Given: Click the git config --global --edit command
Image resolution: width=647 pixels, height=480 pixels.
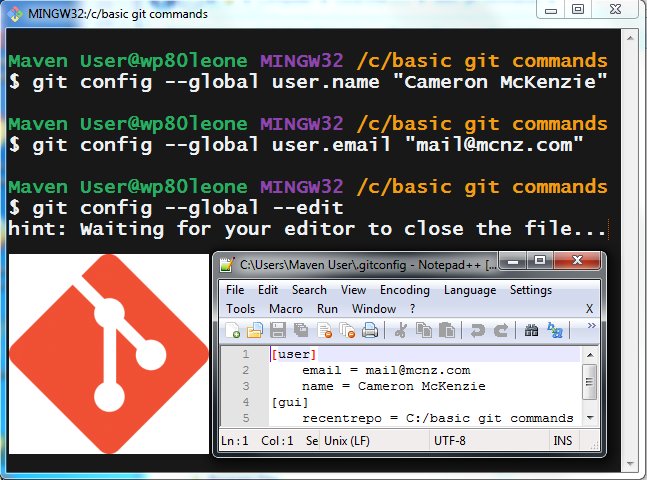Looking at the screenshot, I should [176, 208].
